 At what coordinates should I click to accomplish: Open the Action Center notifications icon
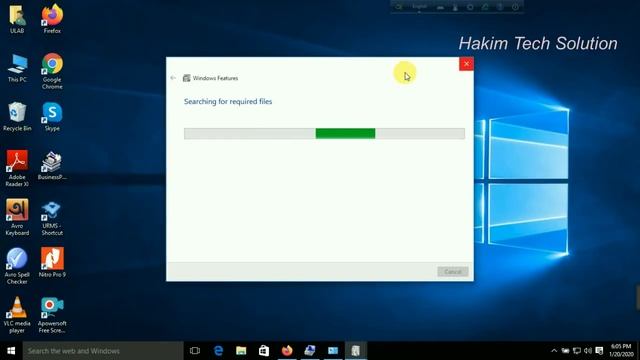599,351
